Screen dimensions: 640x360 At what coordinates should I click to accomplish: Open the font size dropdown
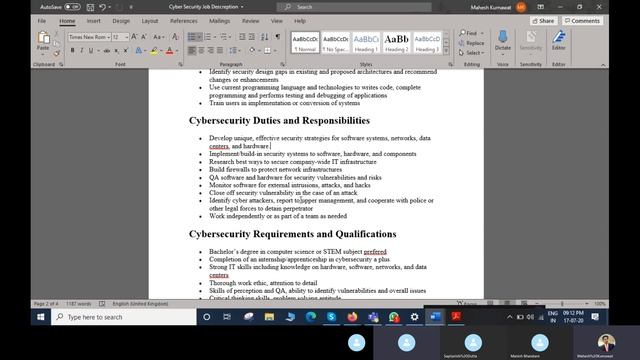(x=127, y=37)
